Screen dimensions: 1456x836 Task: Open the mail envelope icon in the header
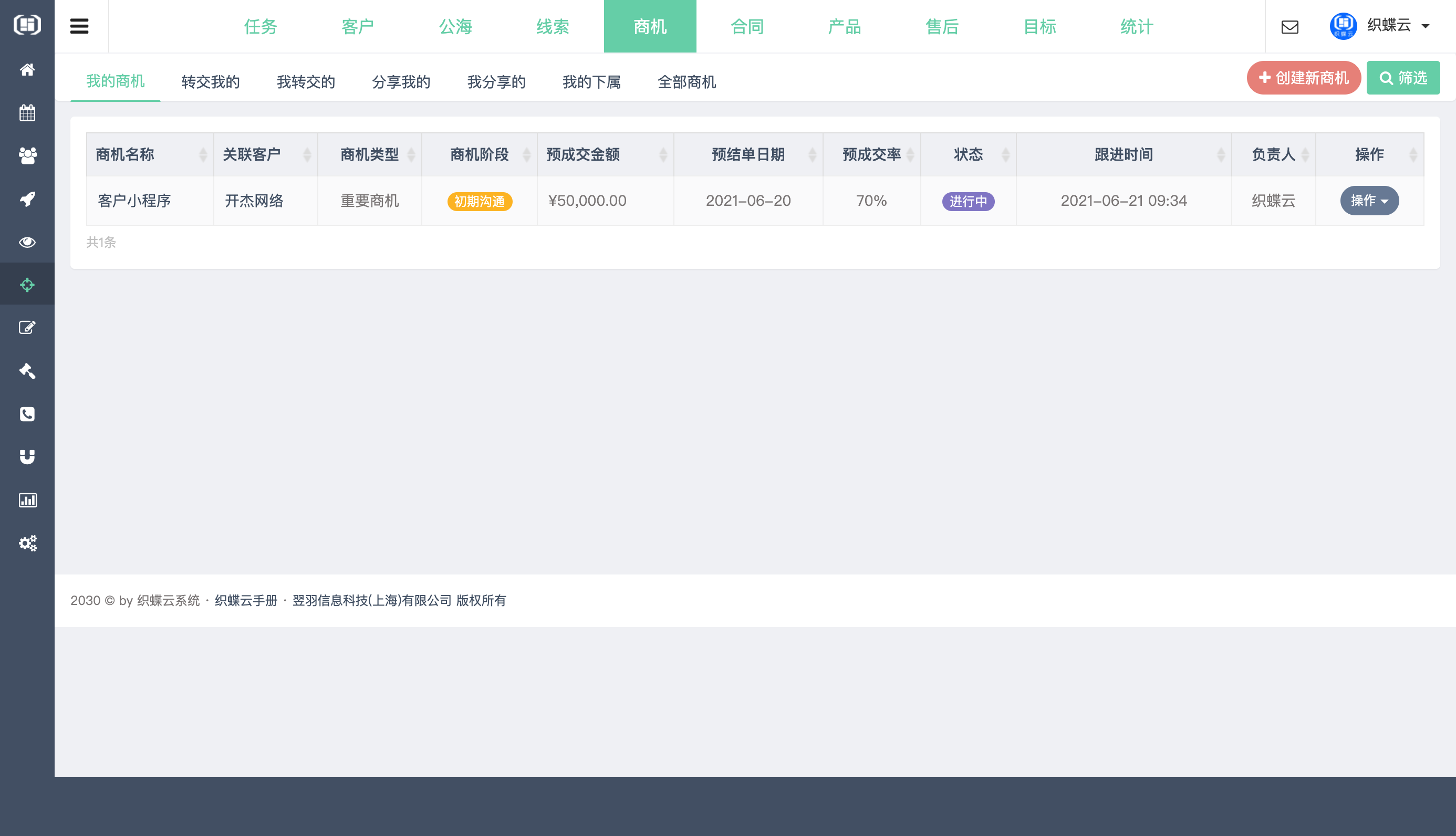[x=1289, y=26]
